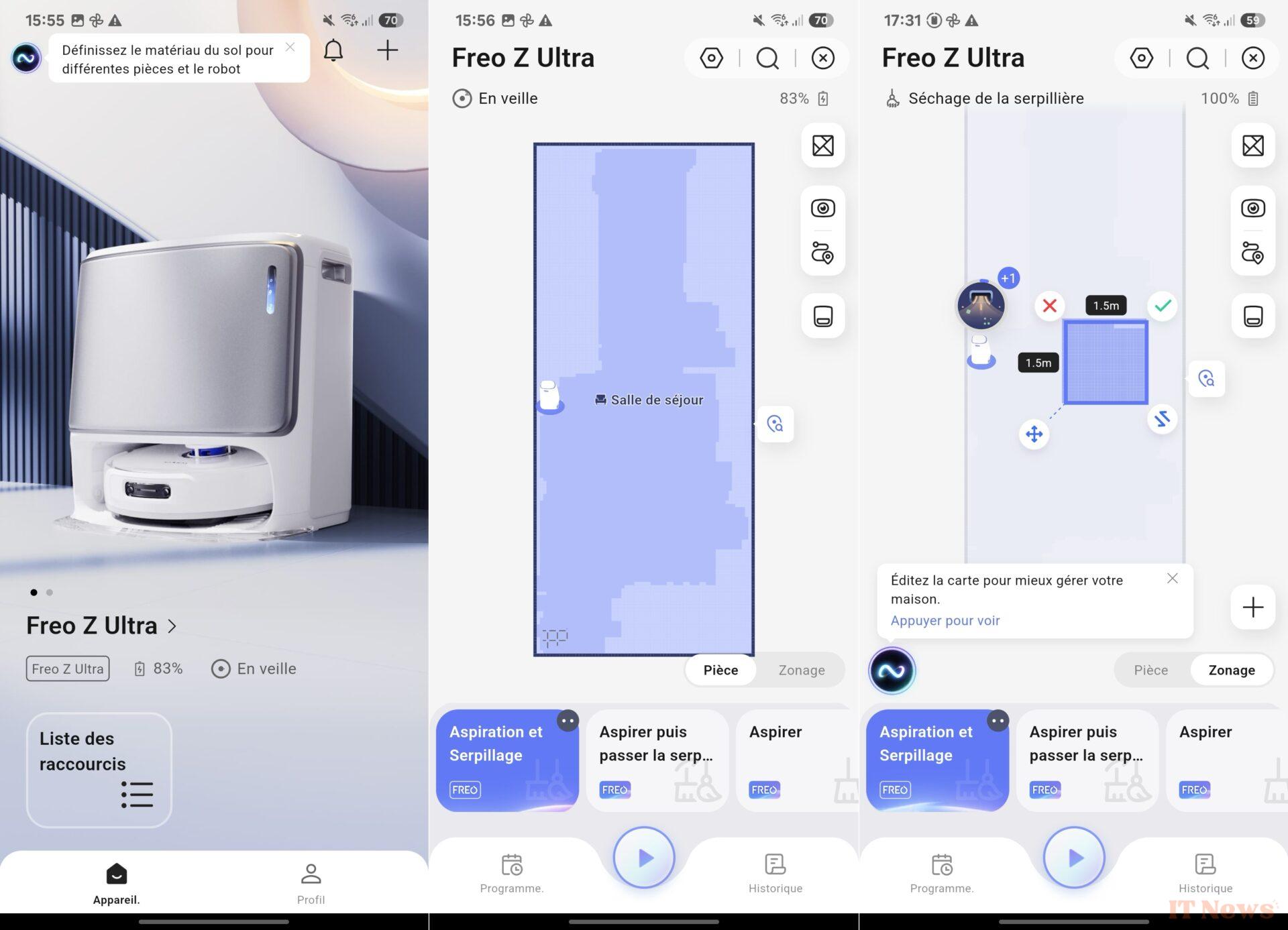This screenshot has width=1288, height=930.
Task: Open robot locate/route icon in middle screen
Action: coord(823,253)
